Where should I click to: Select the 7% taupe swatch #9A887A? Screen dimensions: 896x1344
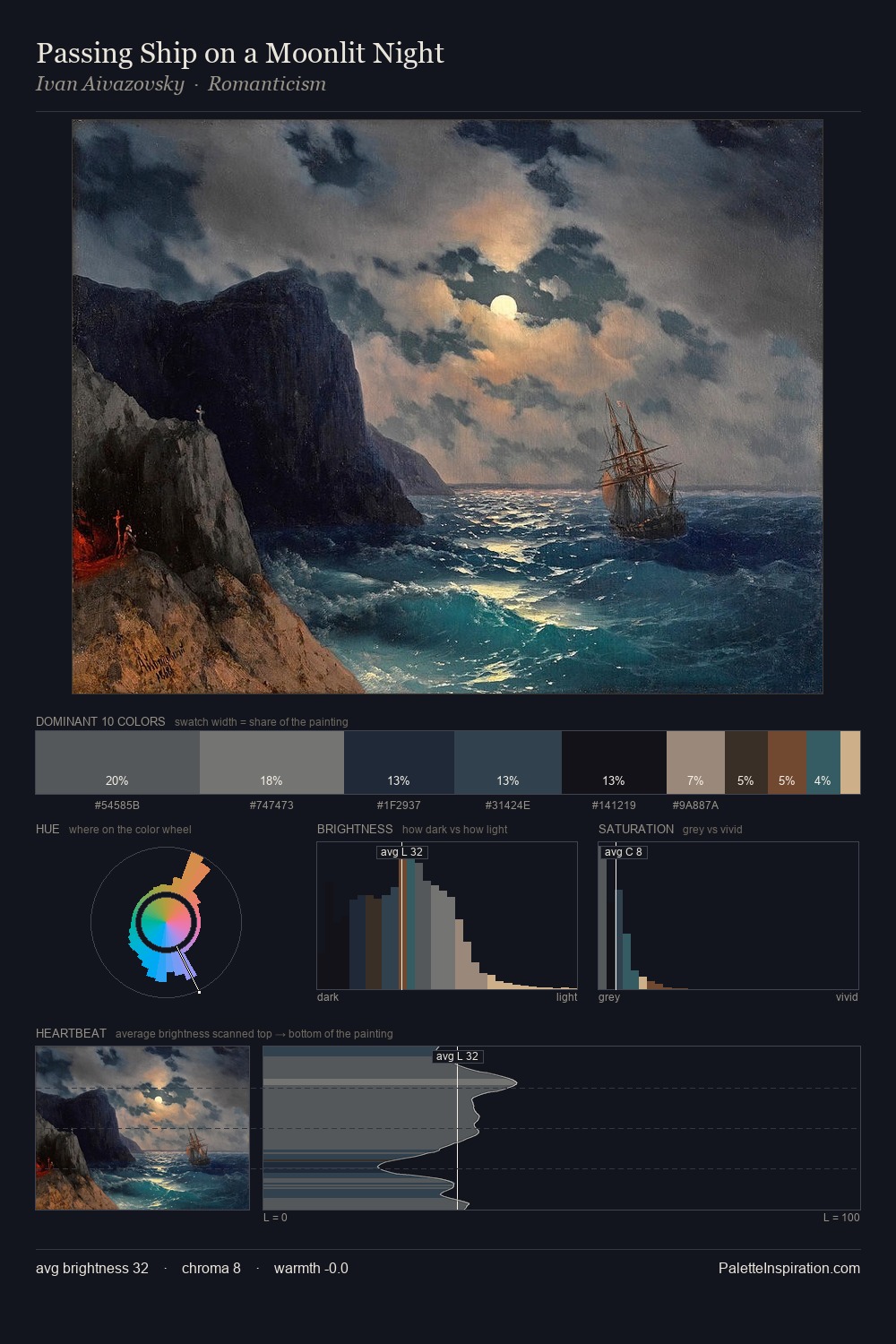(x=695, y=762)
